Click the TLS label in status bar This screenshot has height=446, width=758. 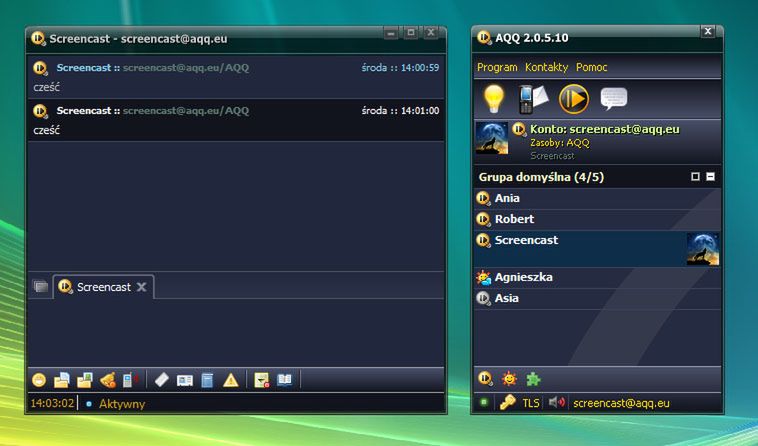531,403
